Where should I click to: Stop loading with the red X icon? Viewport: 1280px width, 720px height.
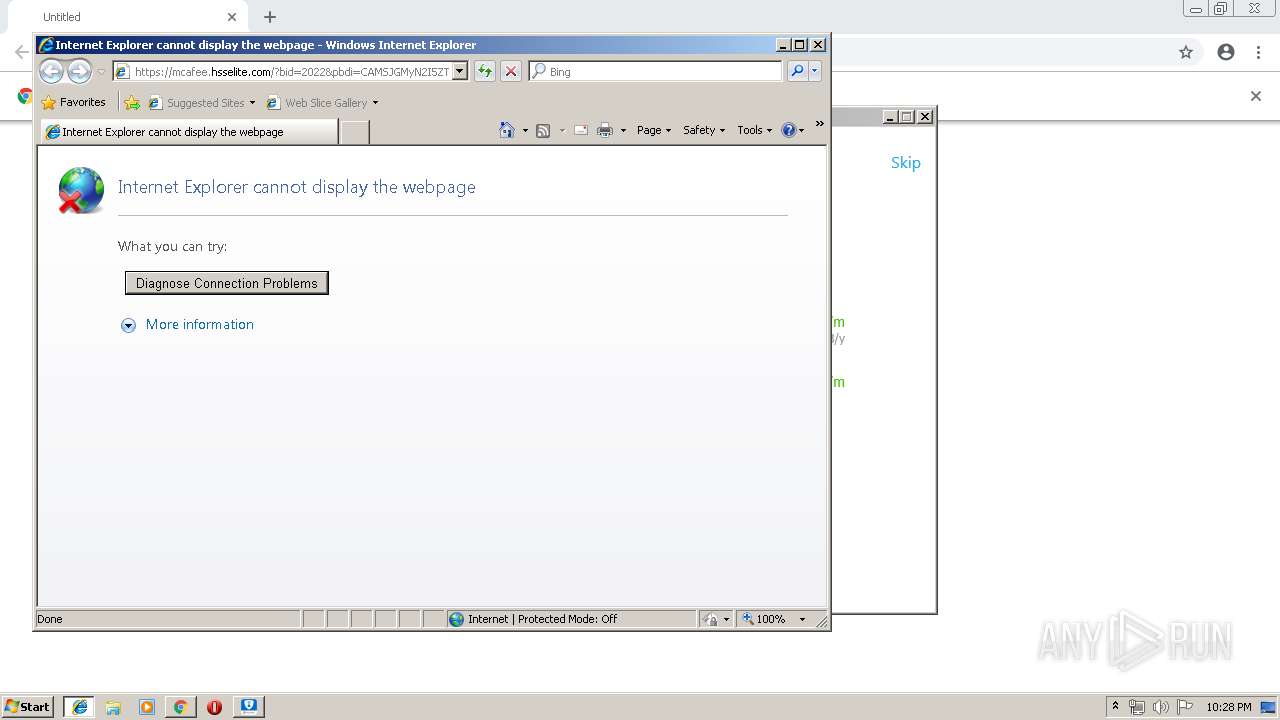point(511,71)
